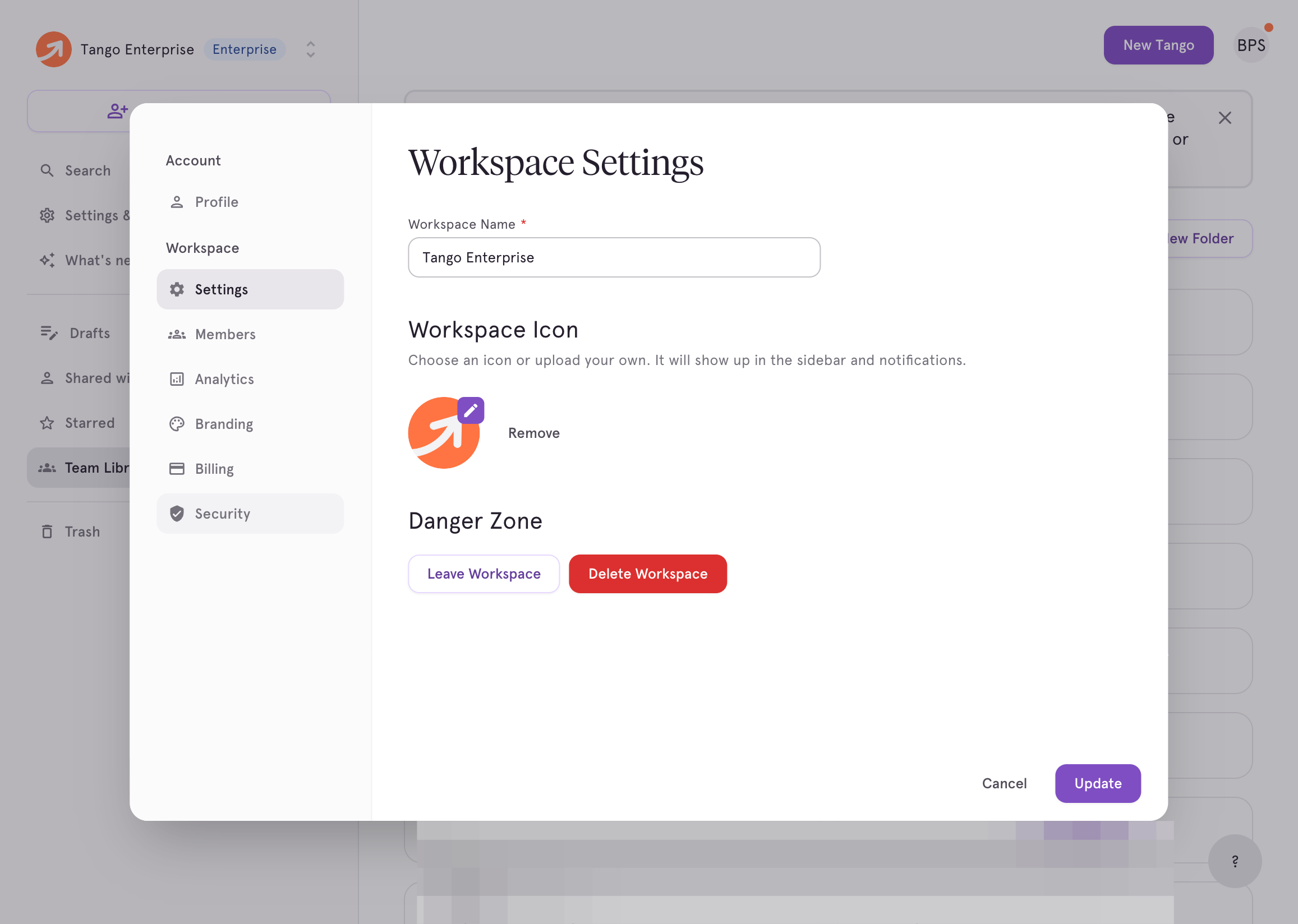Click the Workspace Name input field
The image size is (1298, 924).
[614, 257]
